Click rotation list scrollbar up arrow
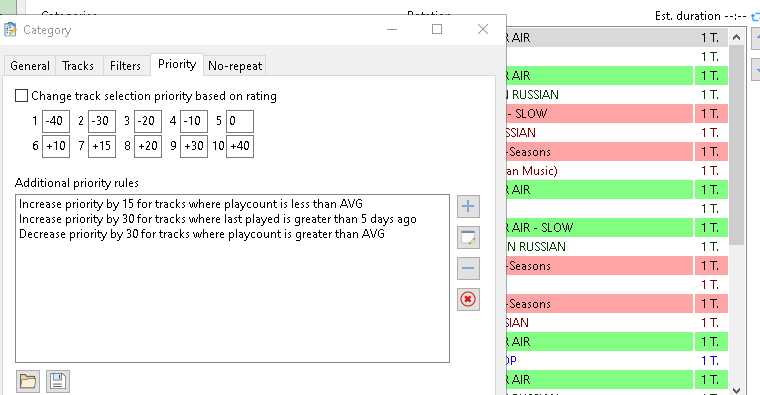The image size is (760, 395). [736, 37]
